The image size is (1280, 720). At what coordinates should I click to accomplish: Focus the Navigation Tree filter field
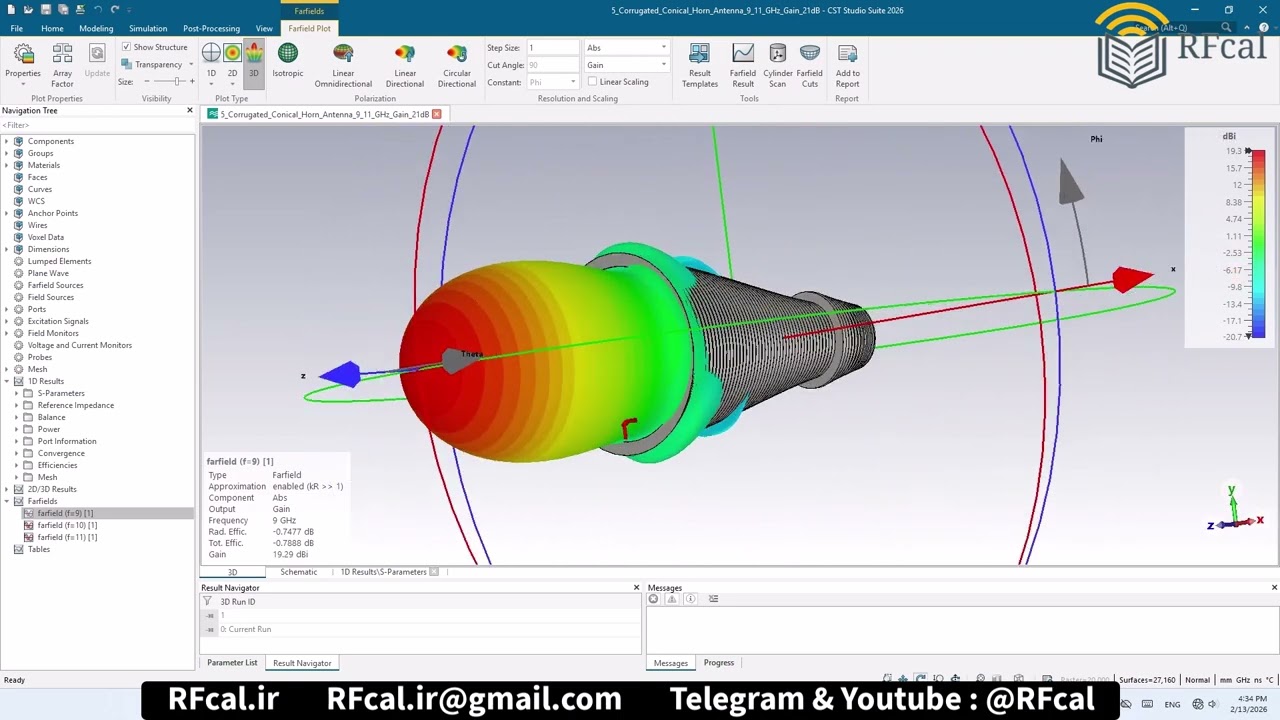click(x=97, y=125)
